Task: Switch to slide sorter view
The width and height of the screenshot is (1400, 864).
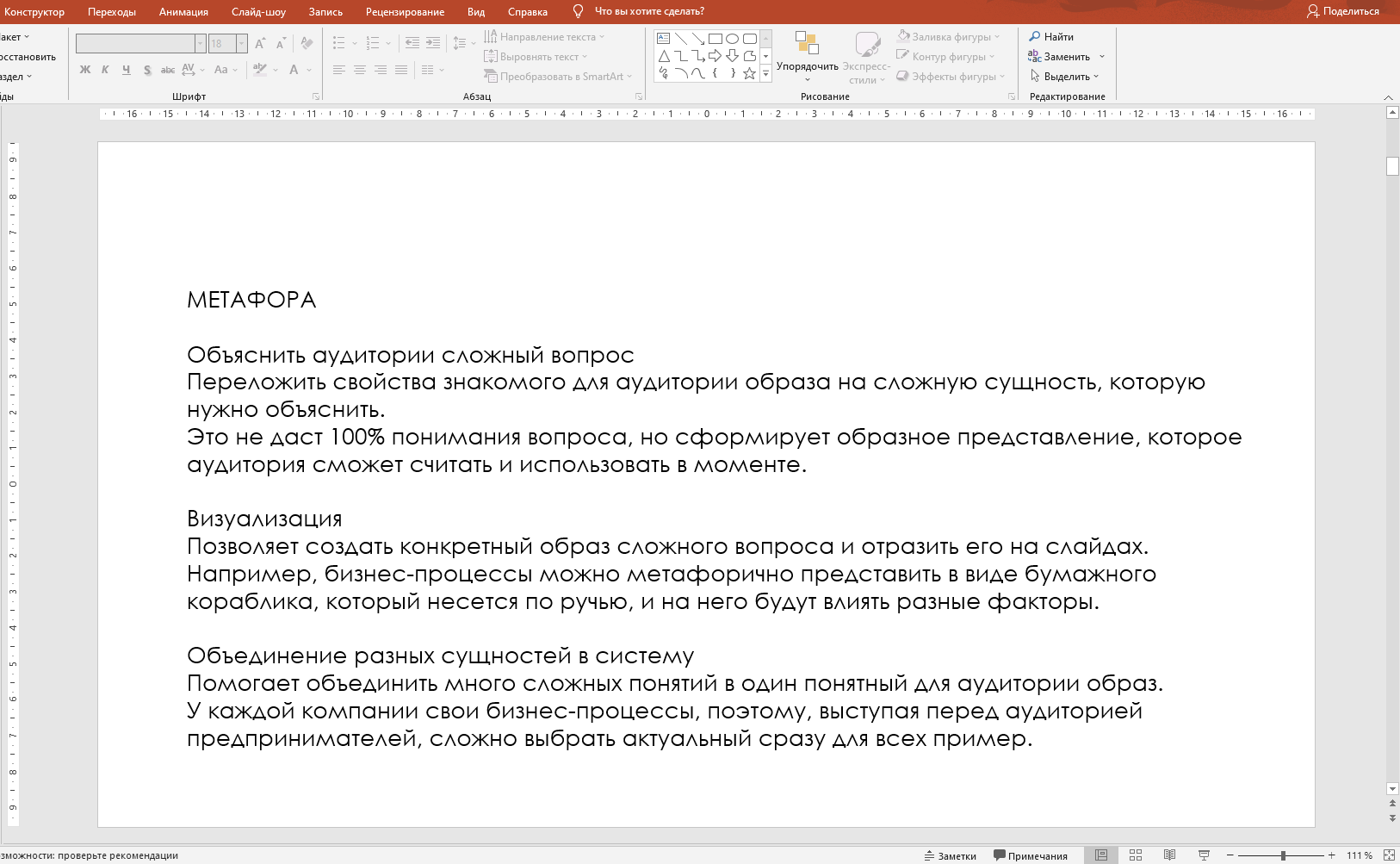Action: coord(1136,855)
